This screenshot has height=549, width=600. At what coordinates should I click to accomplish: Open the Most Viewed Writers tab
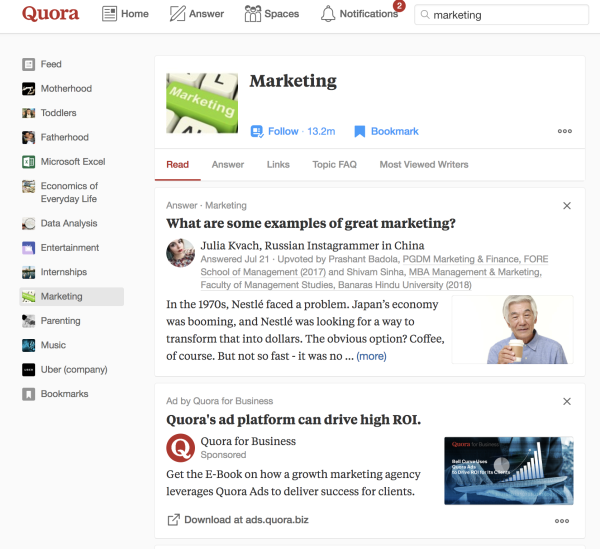424,165
